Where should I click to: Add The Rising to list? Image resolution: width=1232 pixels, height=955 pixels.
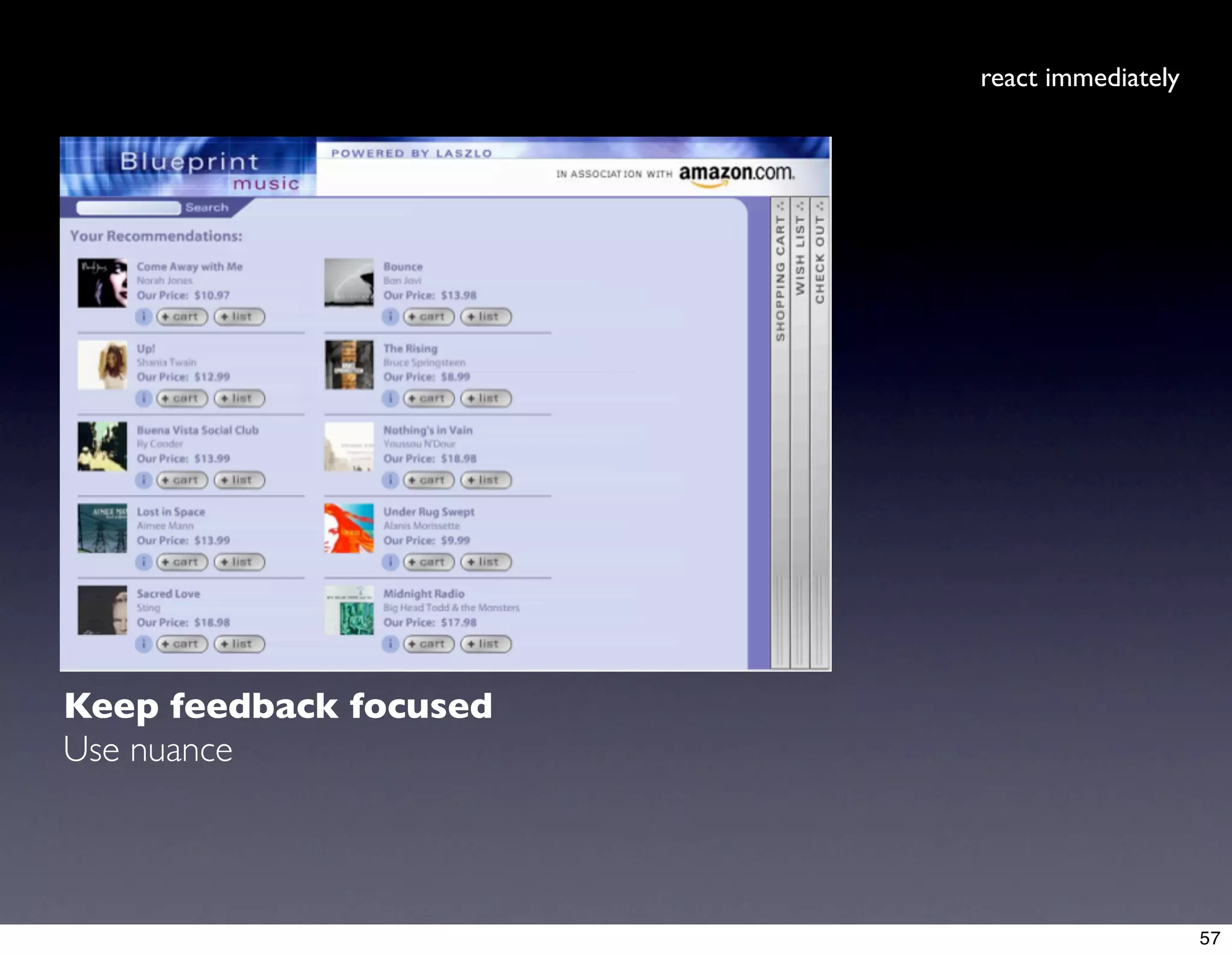(486, 398)
